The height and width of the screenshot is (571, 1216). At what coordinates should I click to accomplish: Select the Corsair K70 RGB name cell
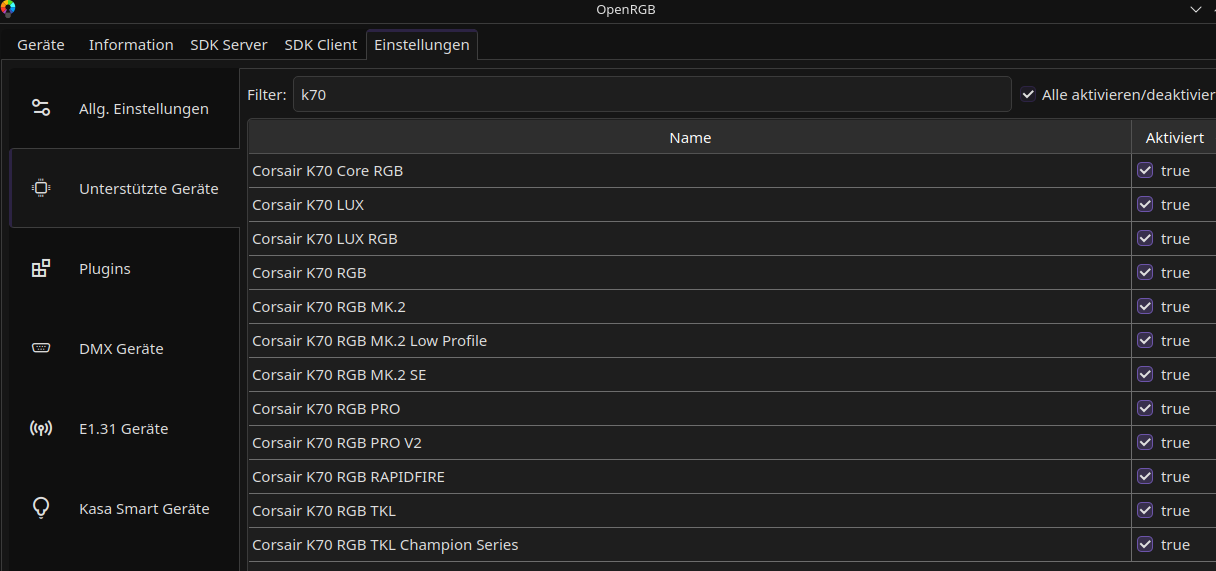(690, 272)
